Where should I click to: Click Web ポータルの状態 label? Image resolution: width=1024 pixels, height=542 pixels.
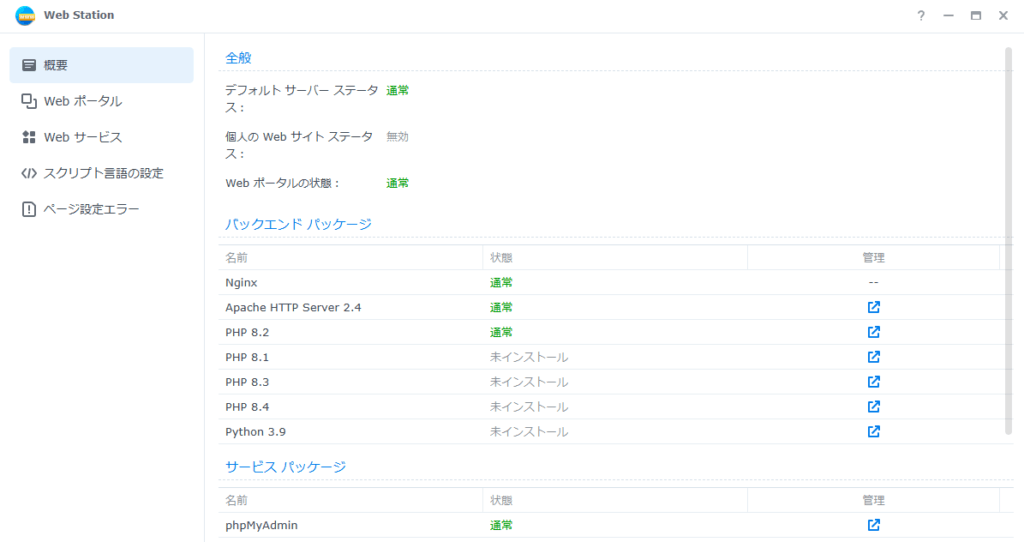point(283,183)
